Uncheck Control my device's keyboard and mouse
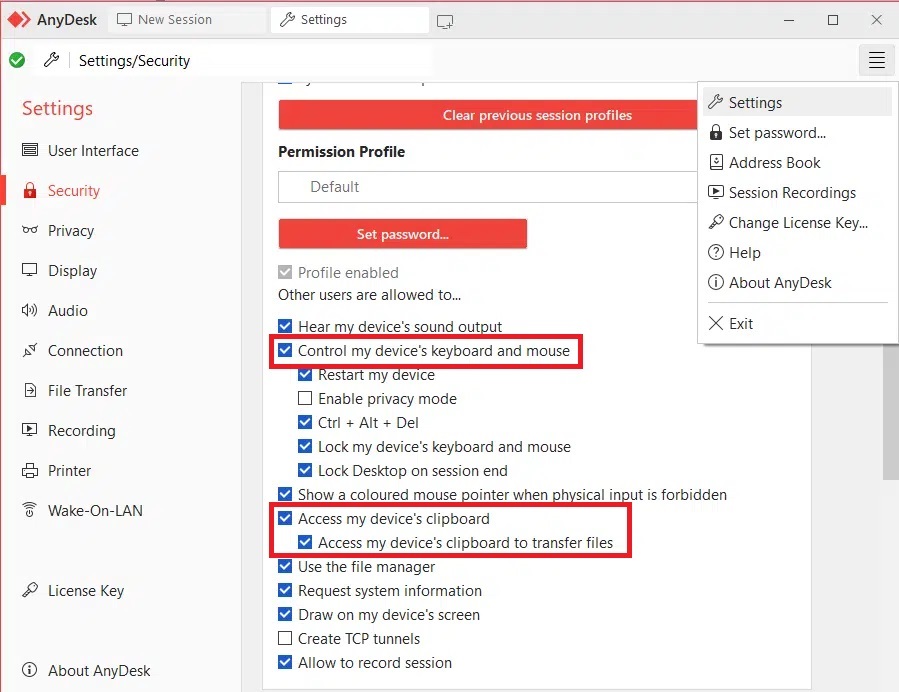Image resolution: width=899 pixels, height=692 pixels. pyautogui.click(x=285, y=350)
